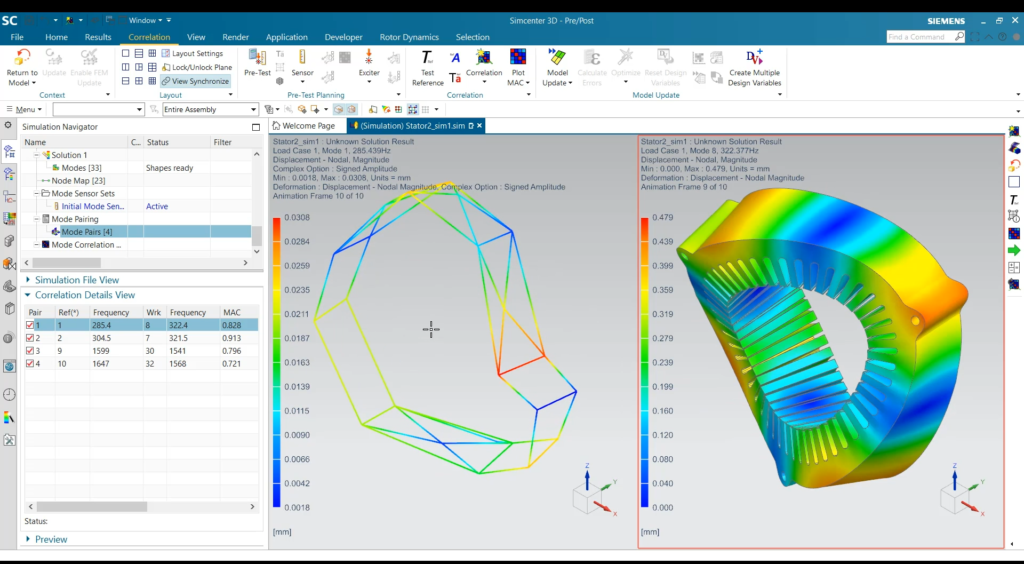Image resolution: width=1024 pixels, height=564 pixels.
Task: Select the Exciter tool icon
Action: click(369, 58)
